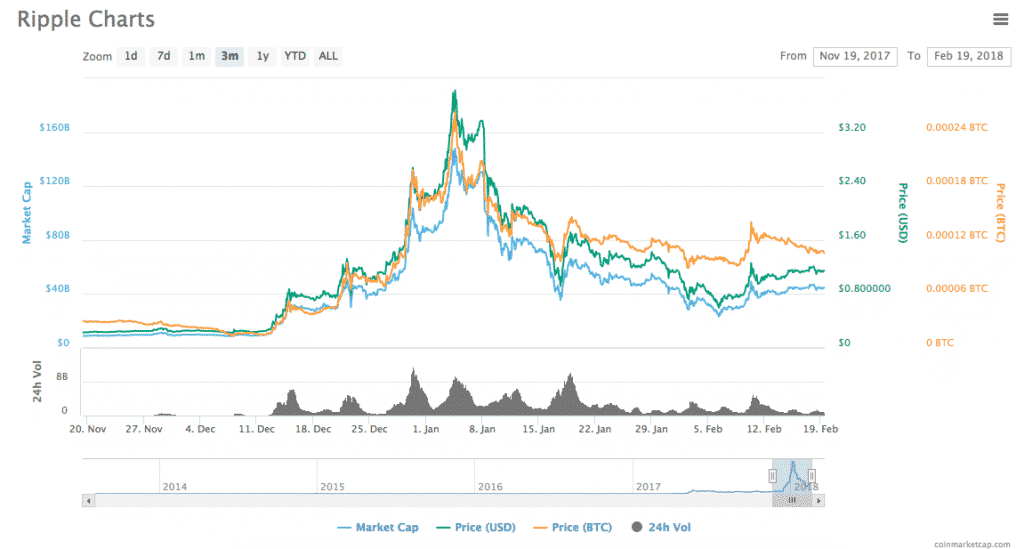Hide the Market Cap series
Viewport: 1024px width, 549px height.
coord(378,527)
